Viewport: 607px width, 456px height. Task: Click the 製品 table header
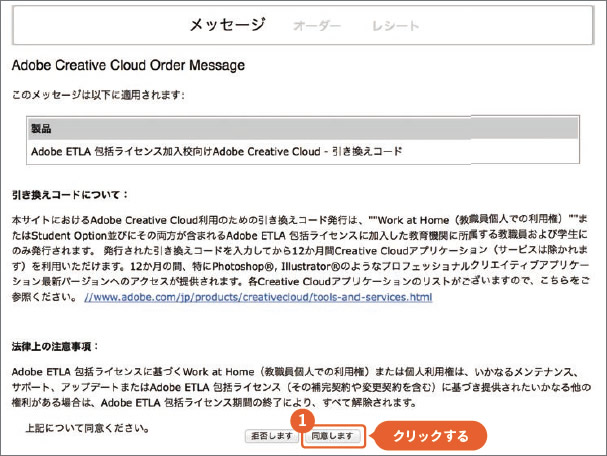click(x=303, y=129)
